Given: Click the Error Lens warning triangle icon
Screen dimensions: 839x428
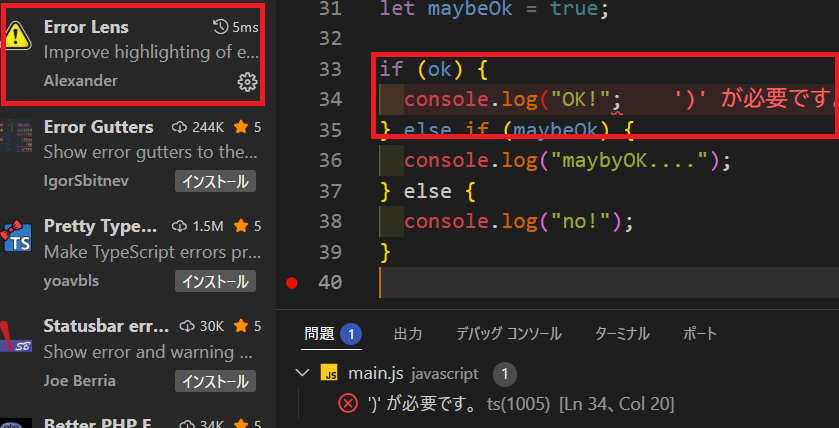Looking at the screenshot, I should pyautogui.click(x=19, y=35).
